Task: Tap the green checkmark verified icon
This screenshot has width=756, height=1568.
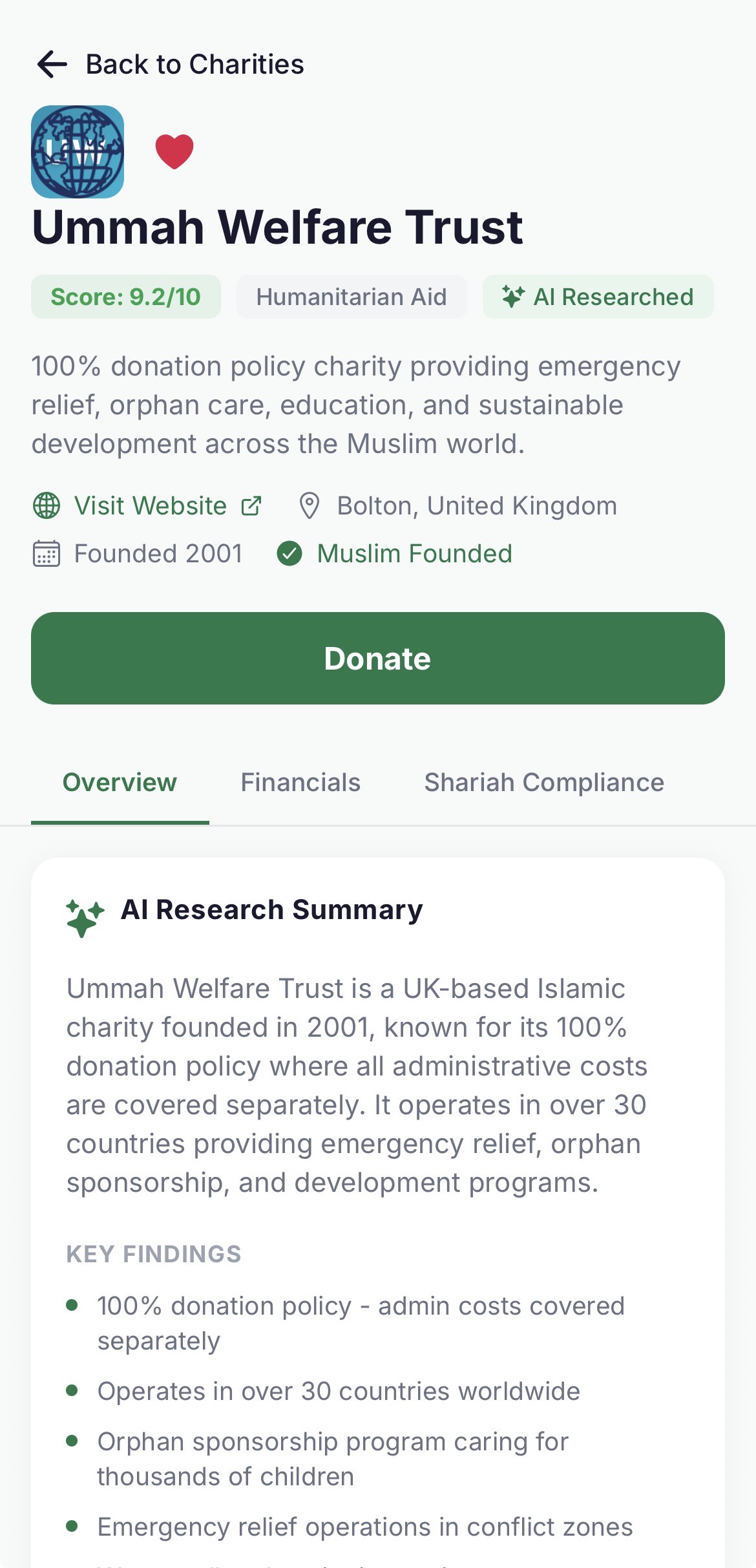Action: [289, 554]
